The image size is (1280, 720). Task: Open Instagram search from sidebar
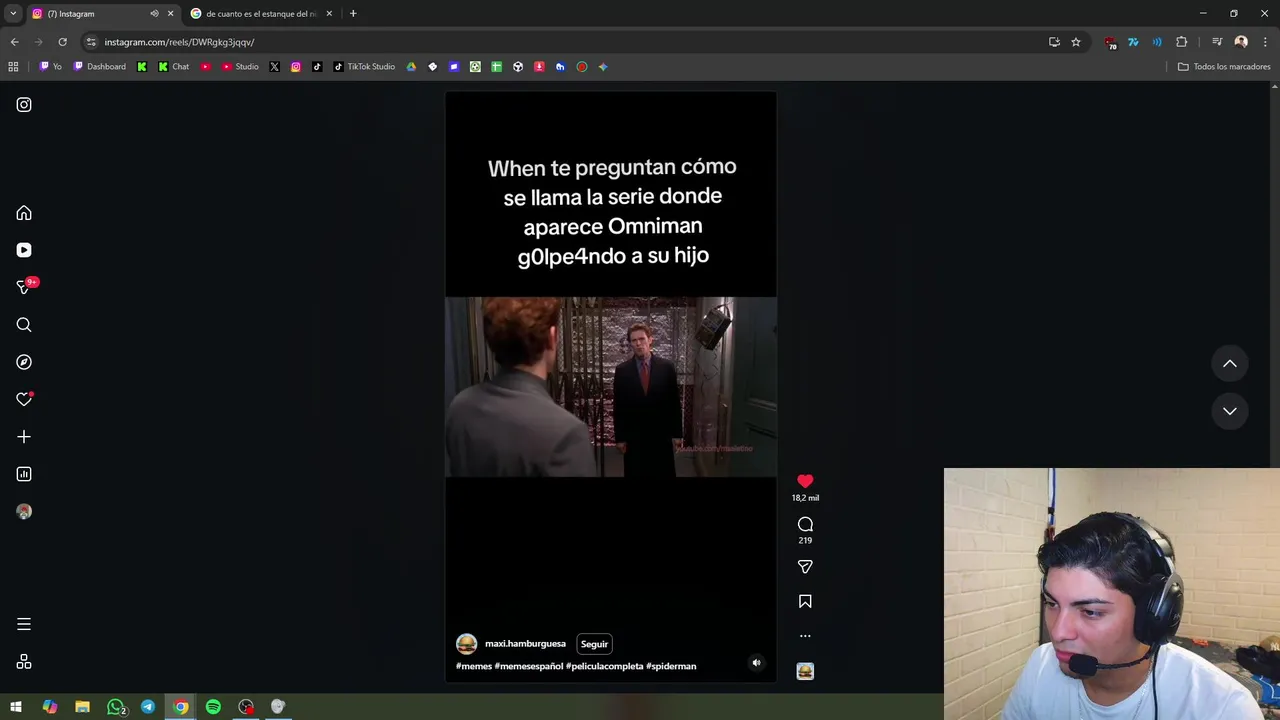click(x=24, y=325)
